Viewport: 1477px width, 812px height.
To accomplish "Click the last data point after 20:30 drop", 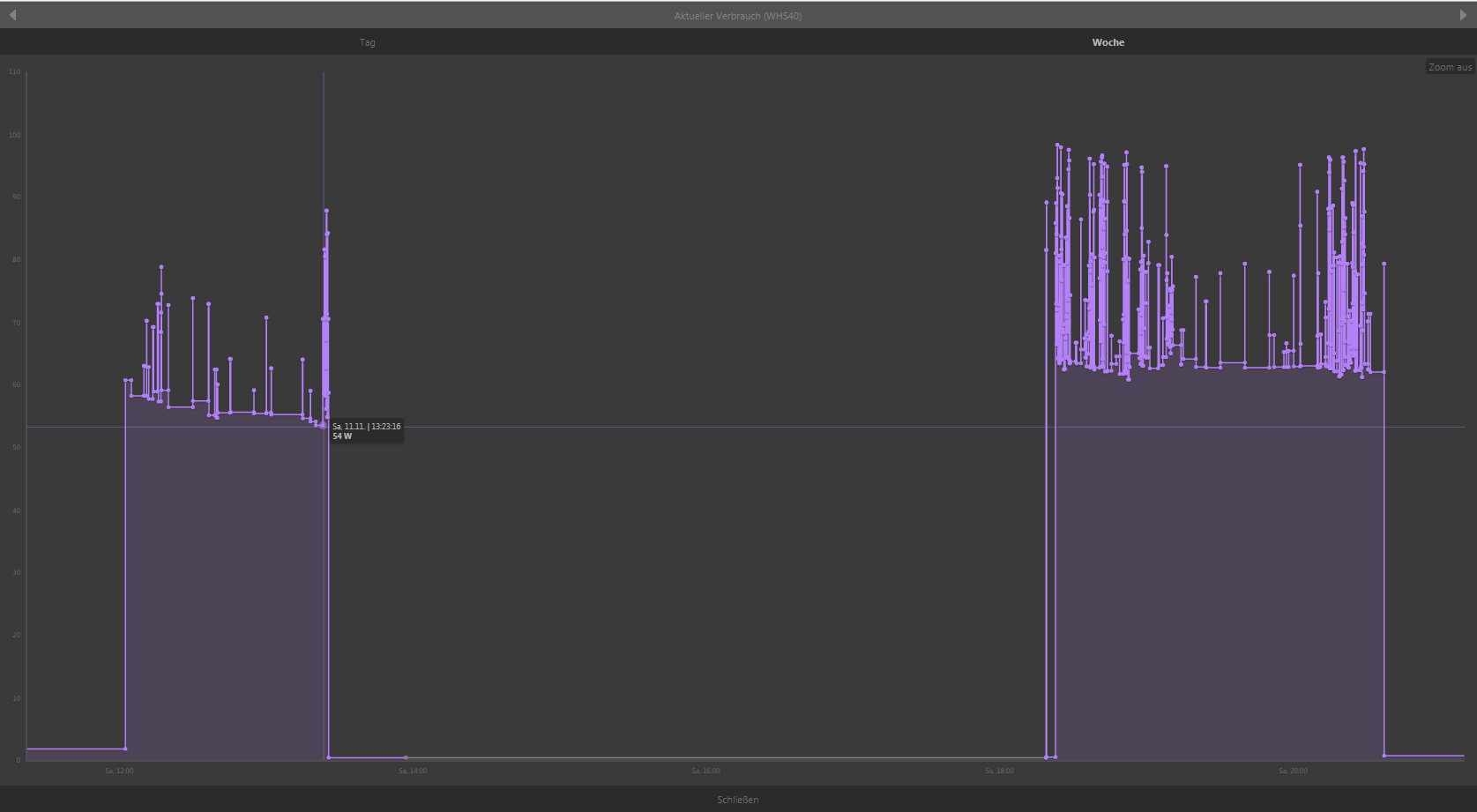I will click(1384, 756).
